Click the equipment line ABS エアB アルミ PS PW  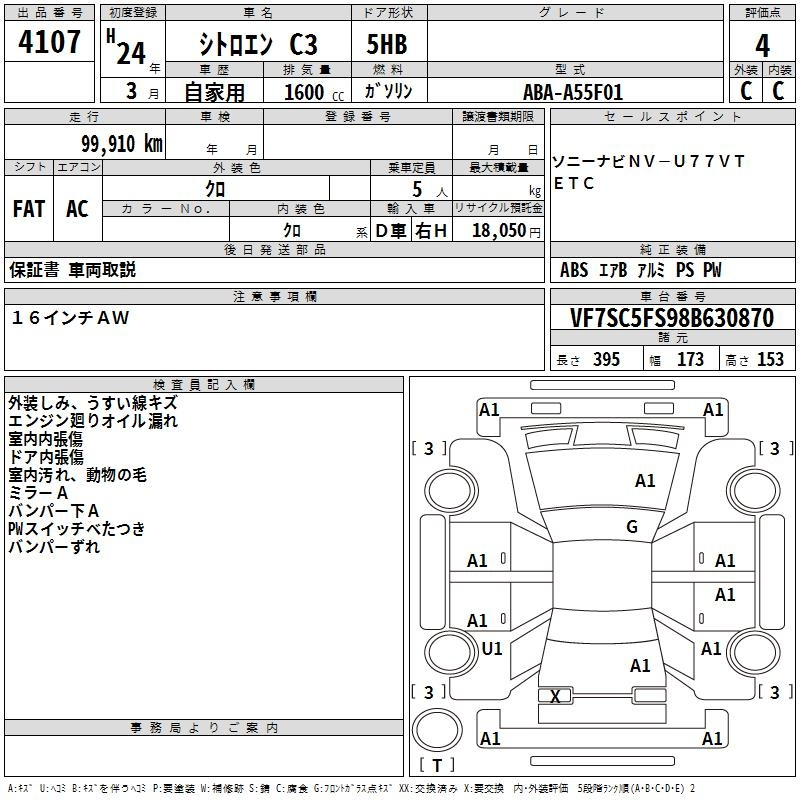click(640, 270)
